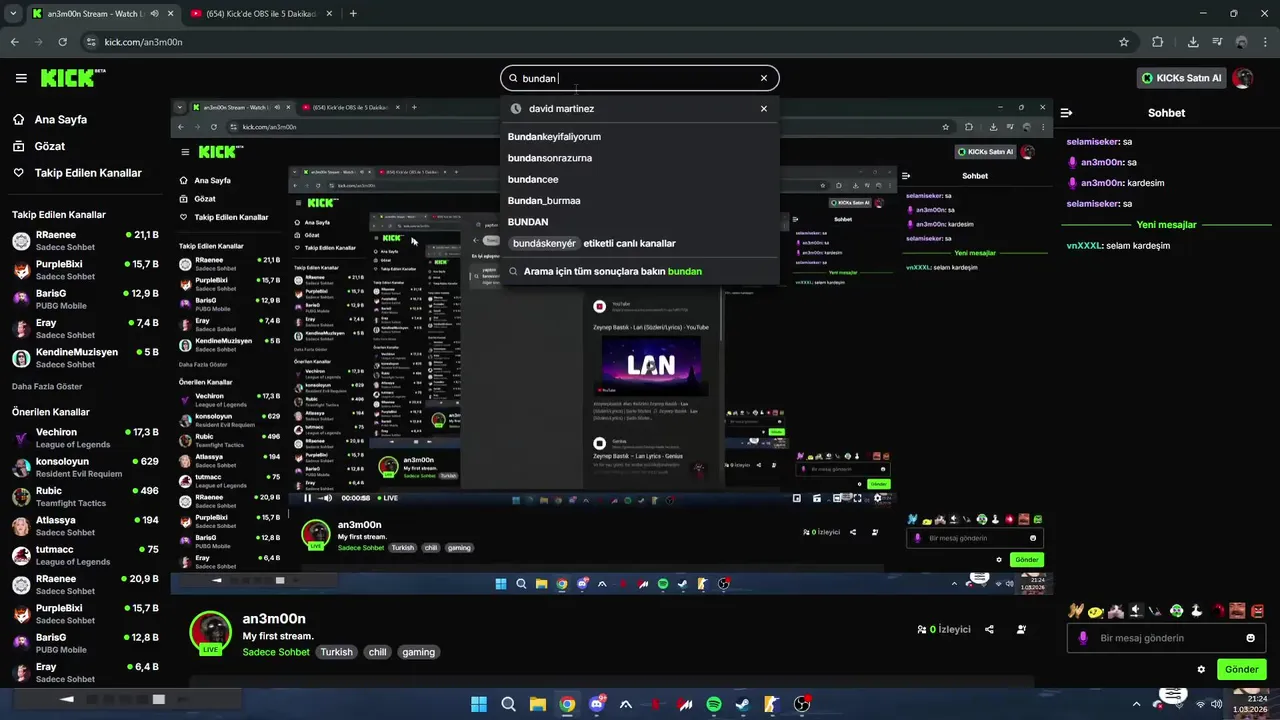The height and width of the screenshot is (720, 1280).
Task: Open Sadece Sohbet category link
Action: [x=276, y=652]
